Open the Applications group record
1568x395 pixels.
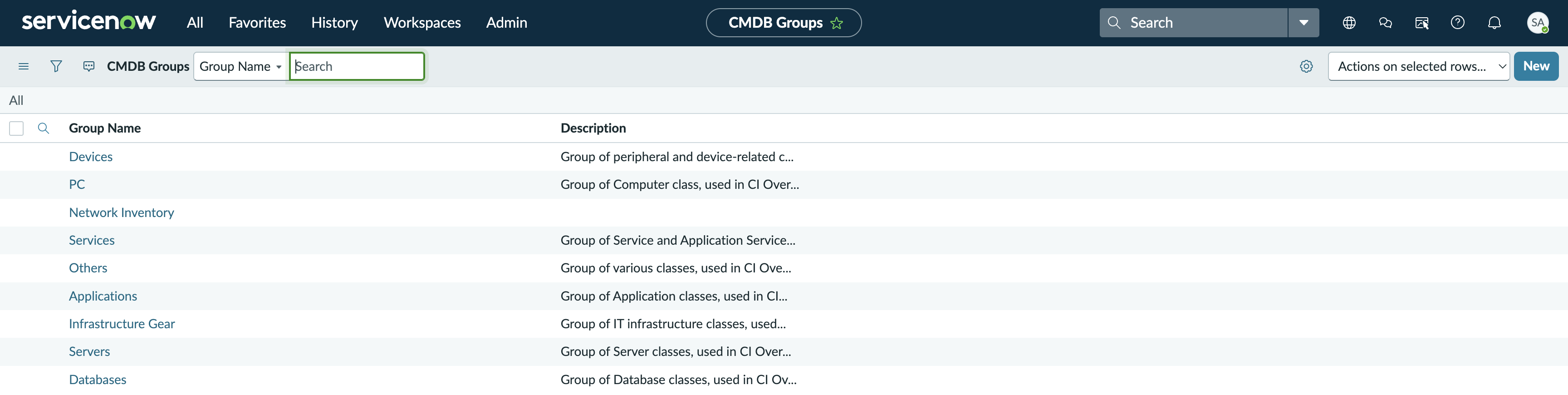coord(103,296)
